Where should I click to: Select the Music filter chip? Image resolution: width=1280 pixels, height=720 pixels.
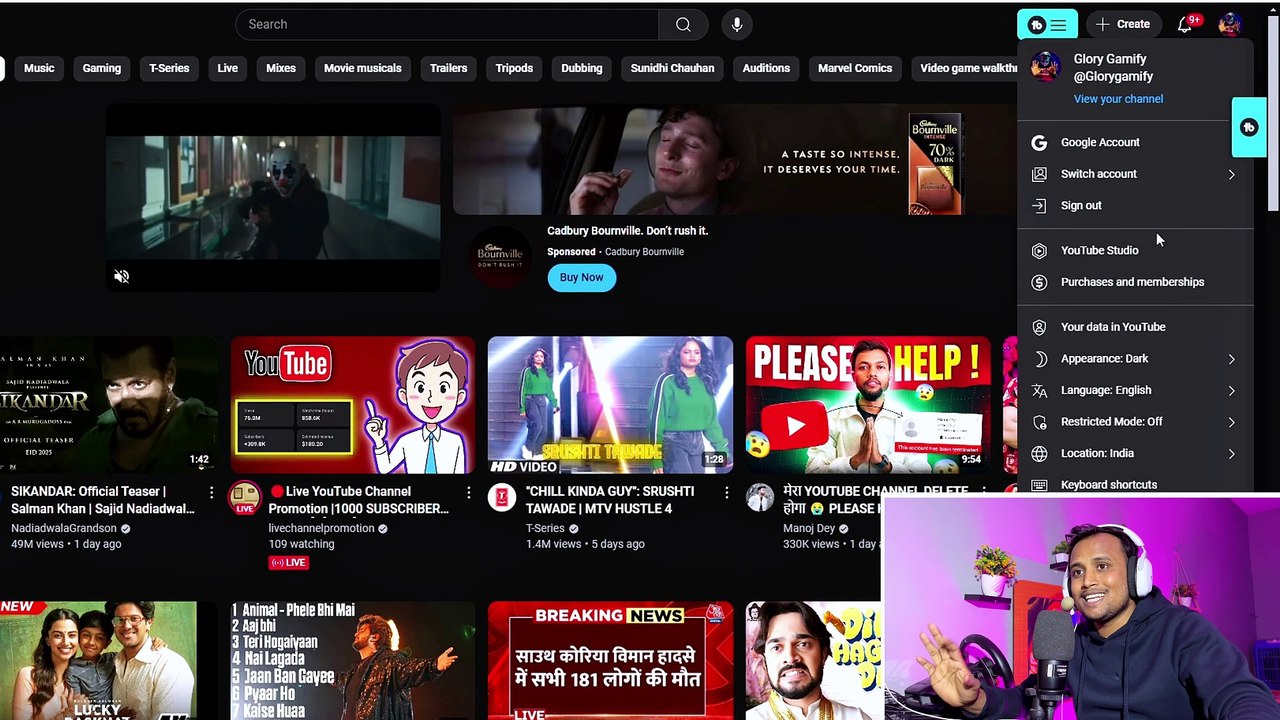click(39, 68)
